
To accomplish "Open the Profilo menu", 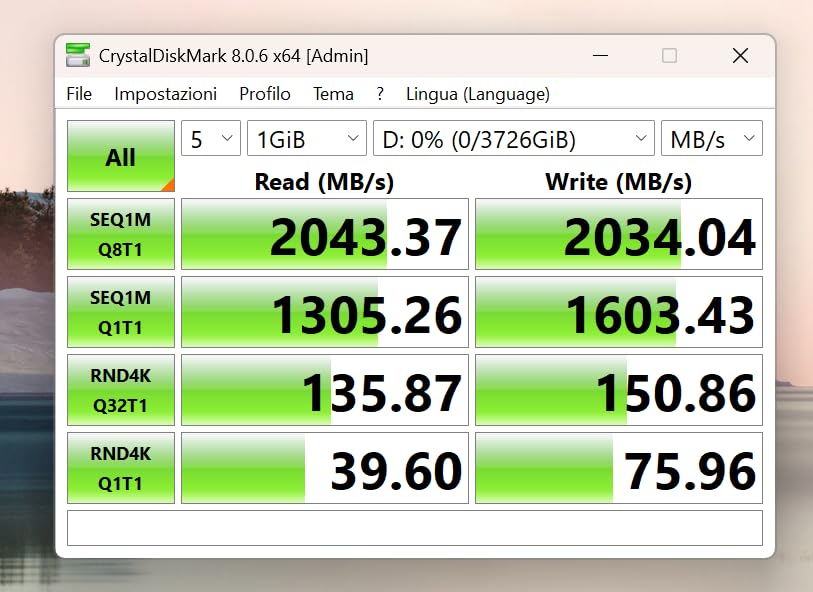I will pos(264,94).
